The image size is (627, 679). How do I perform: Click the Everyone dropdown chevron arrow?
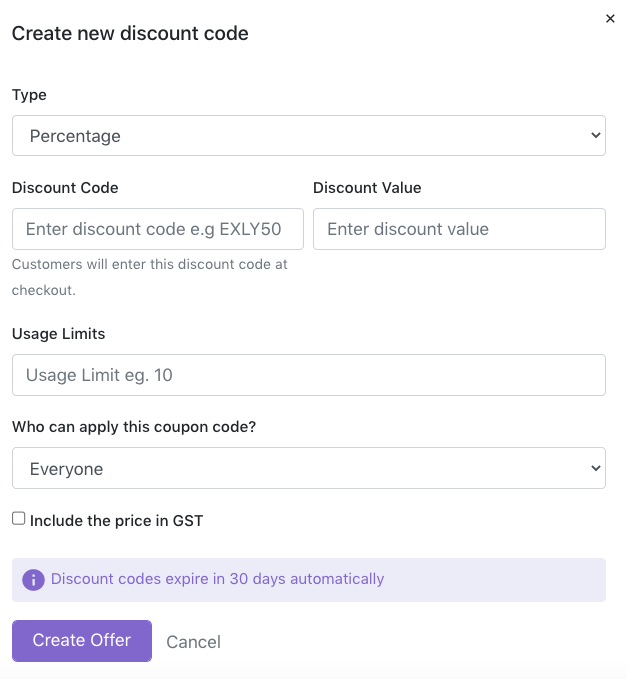point(595,468)
